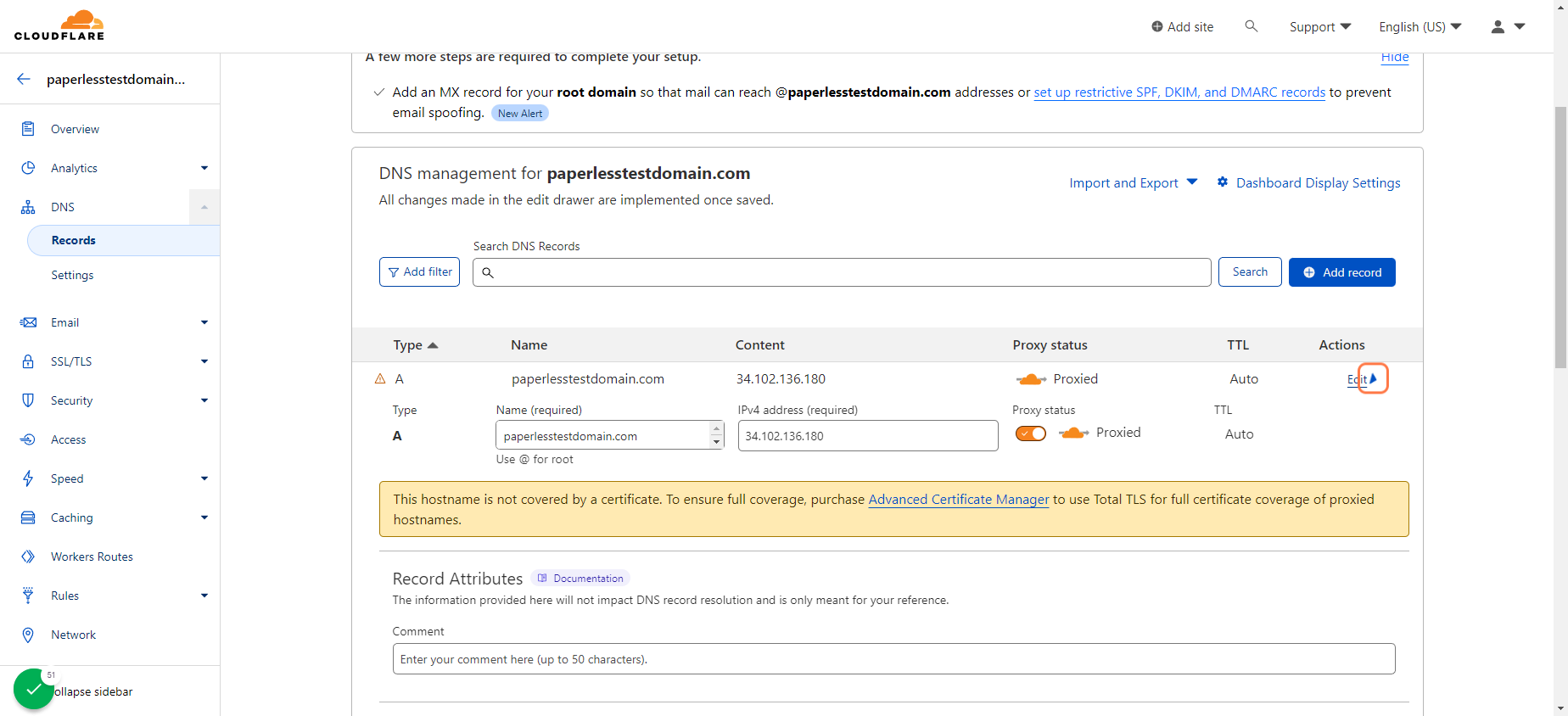This screenshot has width=1568, height=716.
Task: Click the Access sidebar icon
Action: point(28,439)
